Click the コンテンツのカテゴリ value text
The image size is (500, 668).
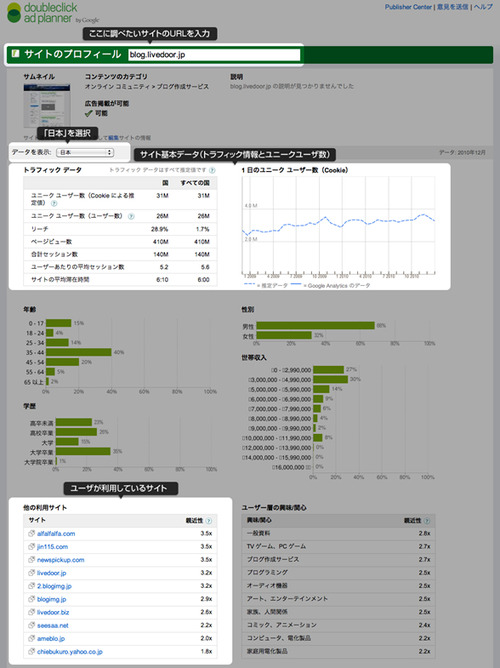(x=147, y=86)
